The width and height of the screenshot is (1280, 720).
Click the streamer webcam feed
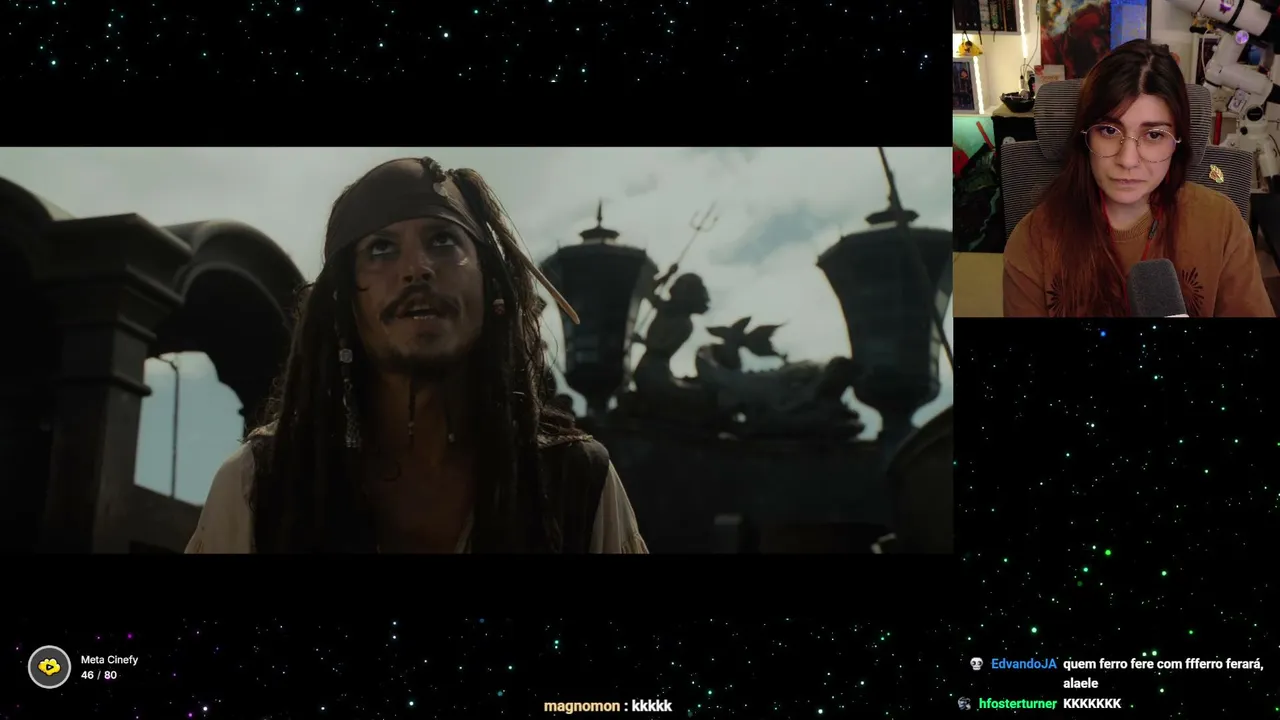click(1116, 159)
